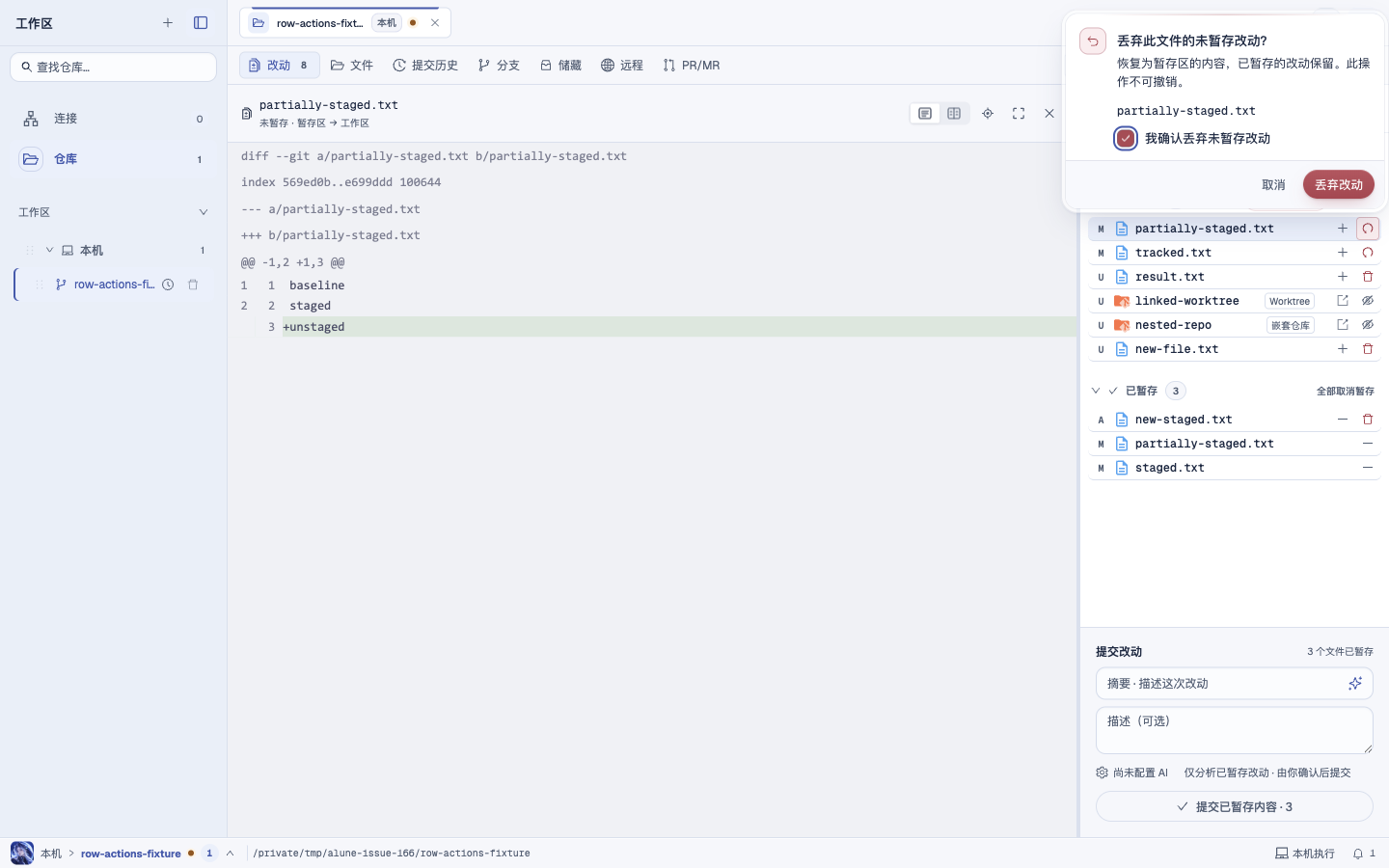
Task: Open the PR/MR tab
Action: [x=692, y=66]
